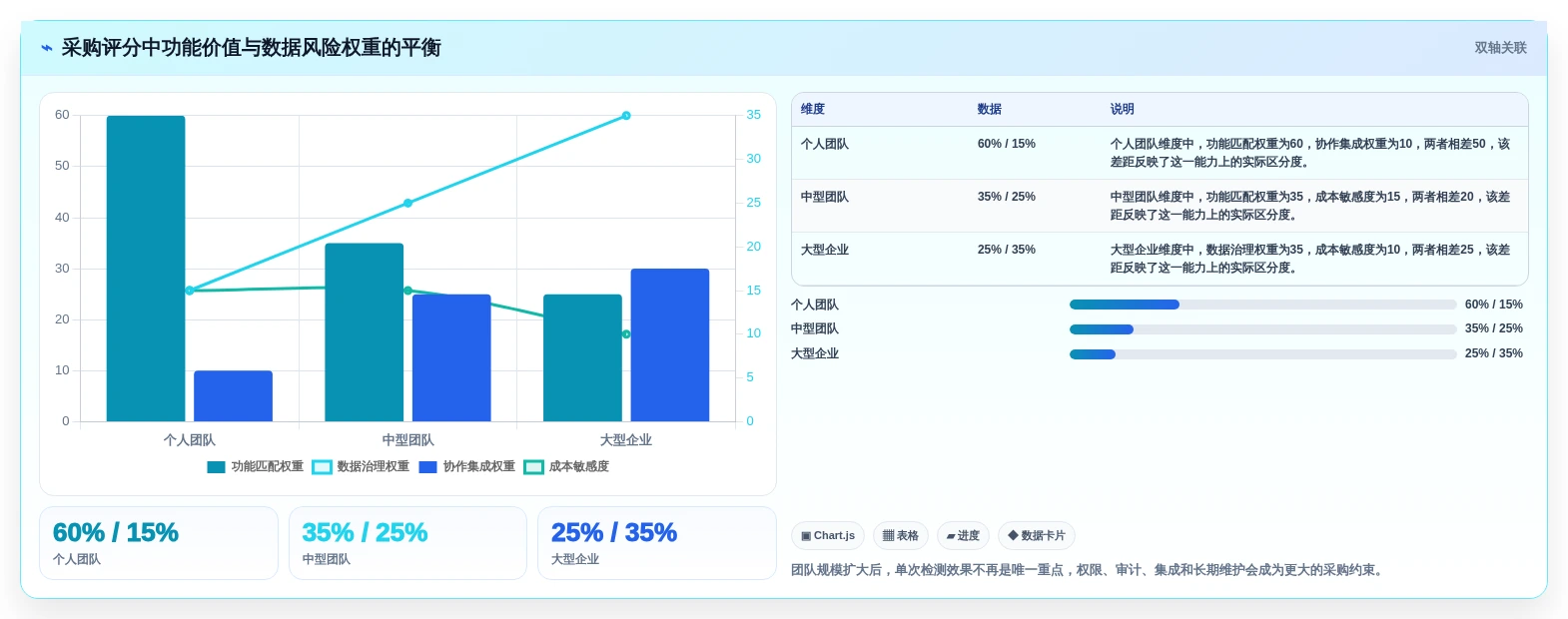The width and height of the screenshot is (1568, 619).
Task: Toggle the 功能匹配权重 legend swatch
Action: 216,467
